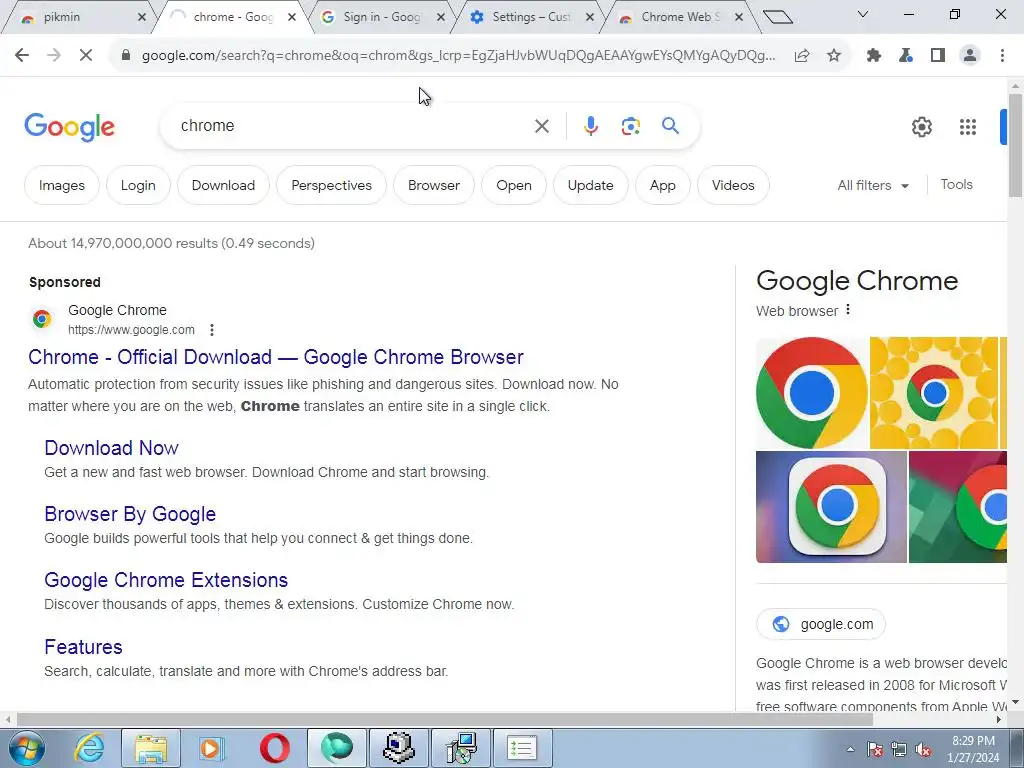Open the Extensions puzzle icon
This screenshot has width=1024, height=768.
click(874, 56)
